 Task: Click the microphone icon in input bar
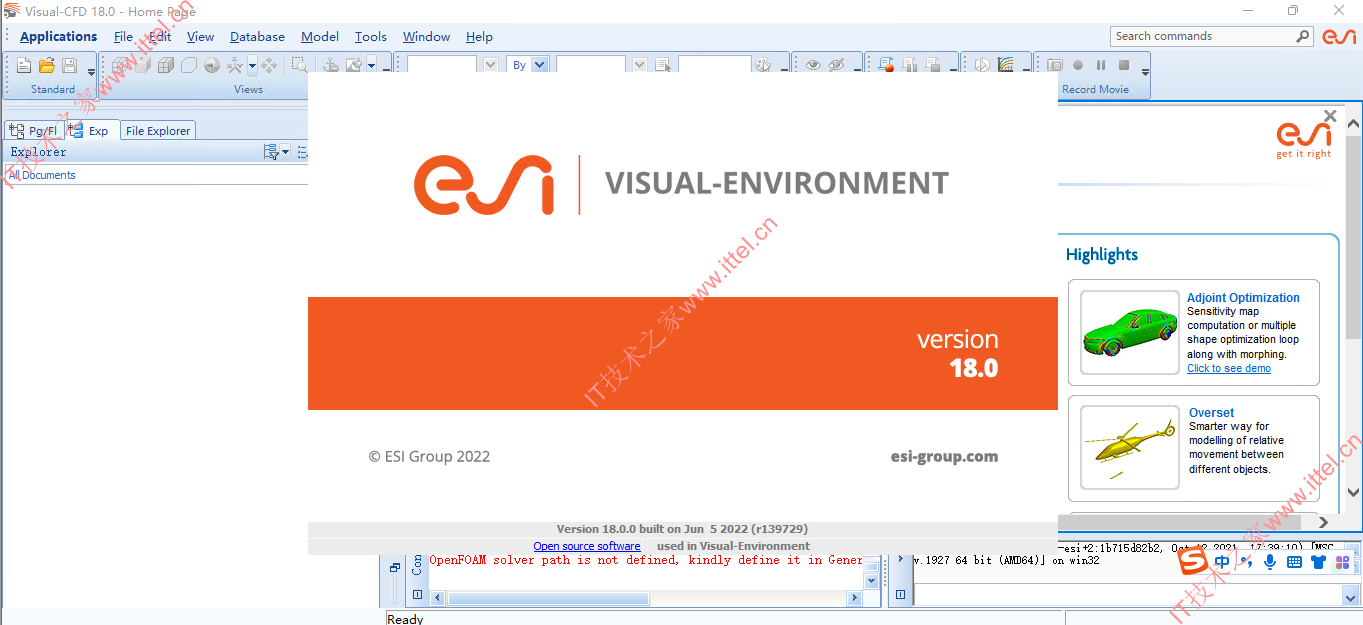(1270, 562)
